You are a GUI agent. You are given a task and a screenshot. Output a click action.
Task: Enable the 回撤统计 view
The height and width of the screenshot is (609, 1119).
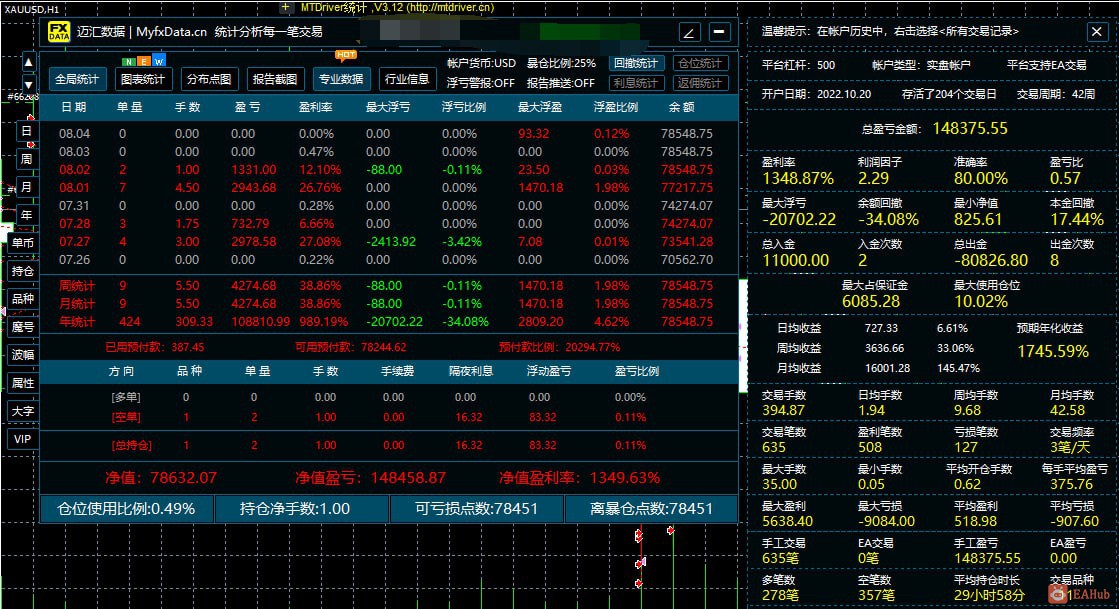[635, 64]
